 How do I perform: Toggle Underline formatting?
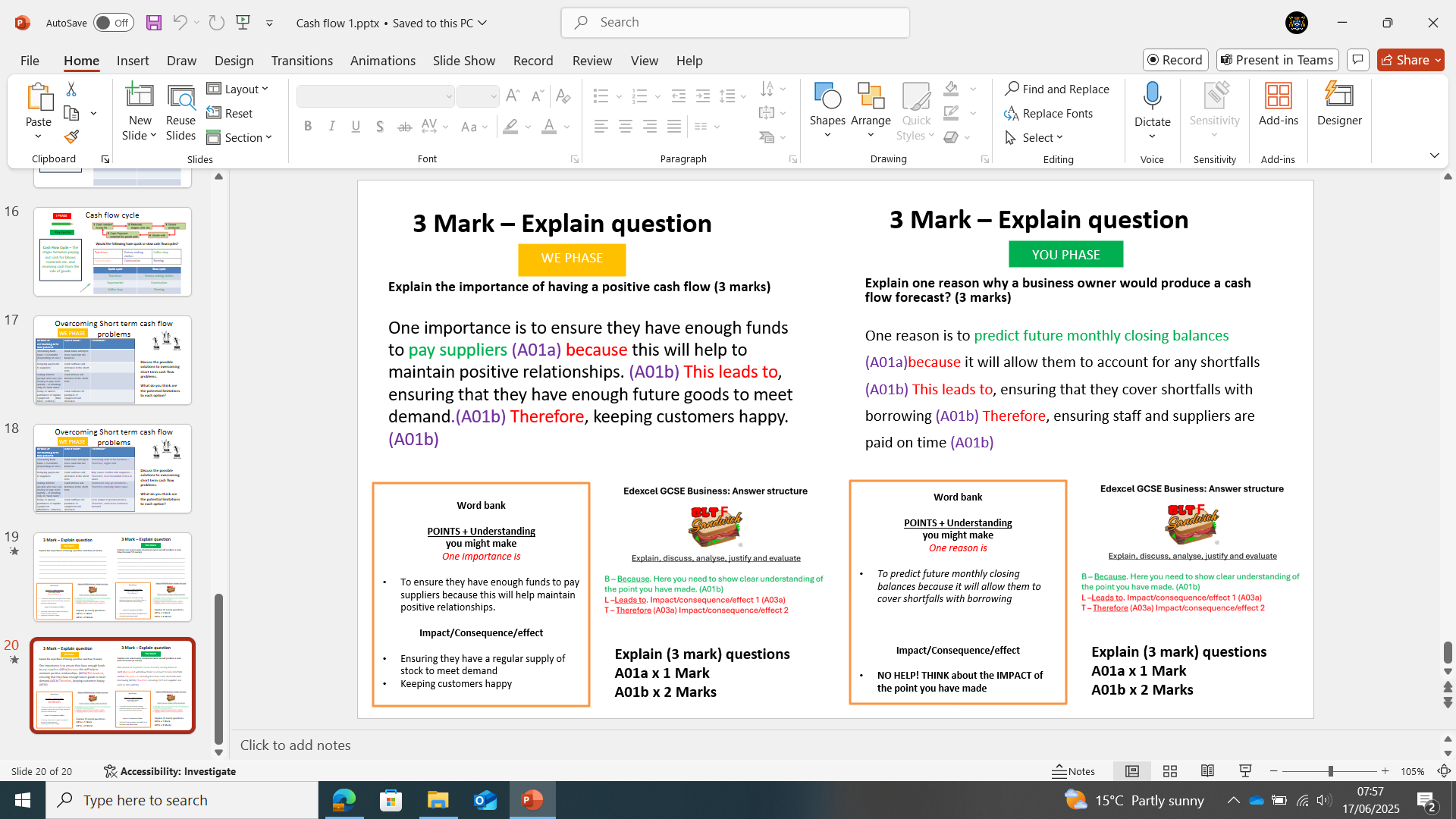point(356,127)
